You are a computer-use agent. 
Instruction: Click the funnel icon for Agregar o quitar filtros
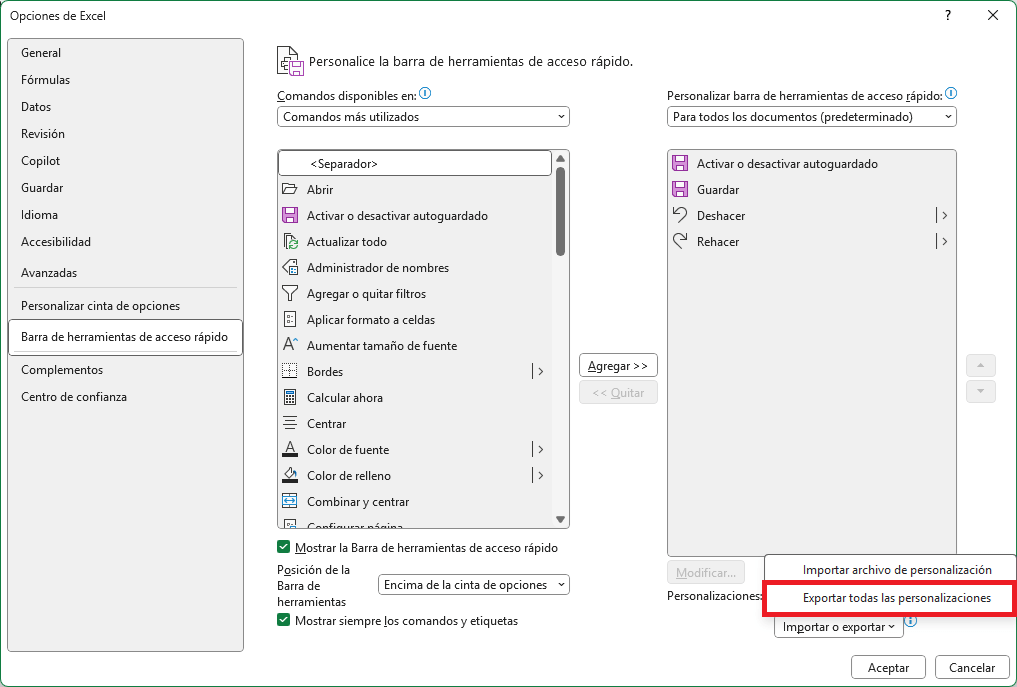point(289,293)
